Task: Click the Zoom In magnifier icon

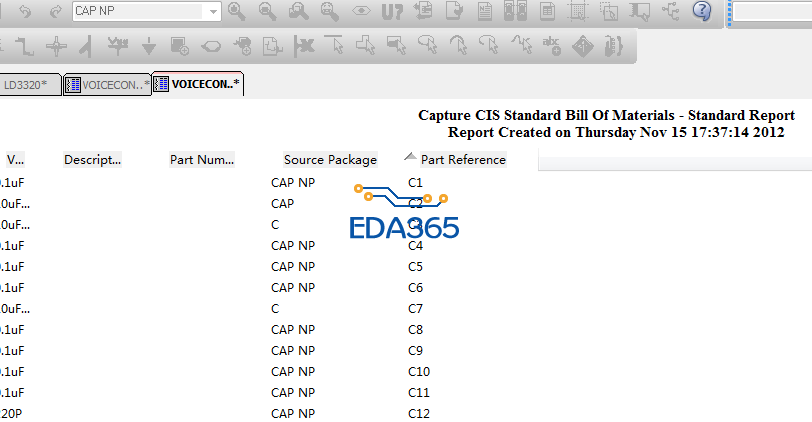Action: tap(237, 11)
